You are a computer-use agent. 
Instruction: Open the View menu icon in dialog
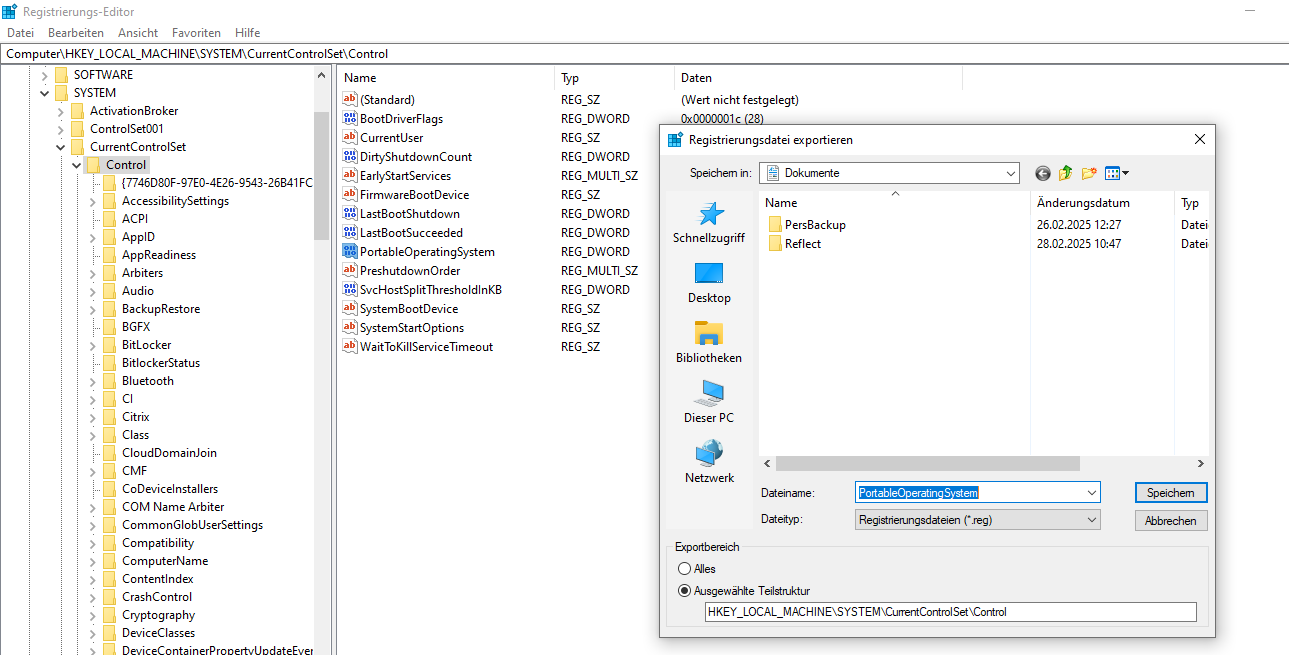(1117, 173)
